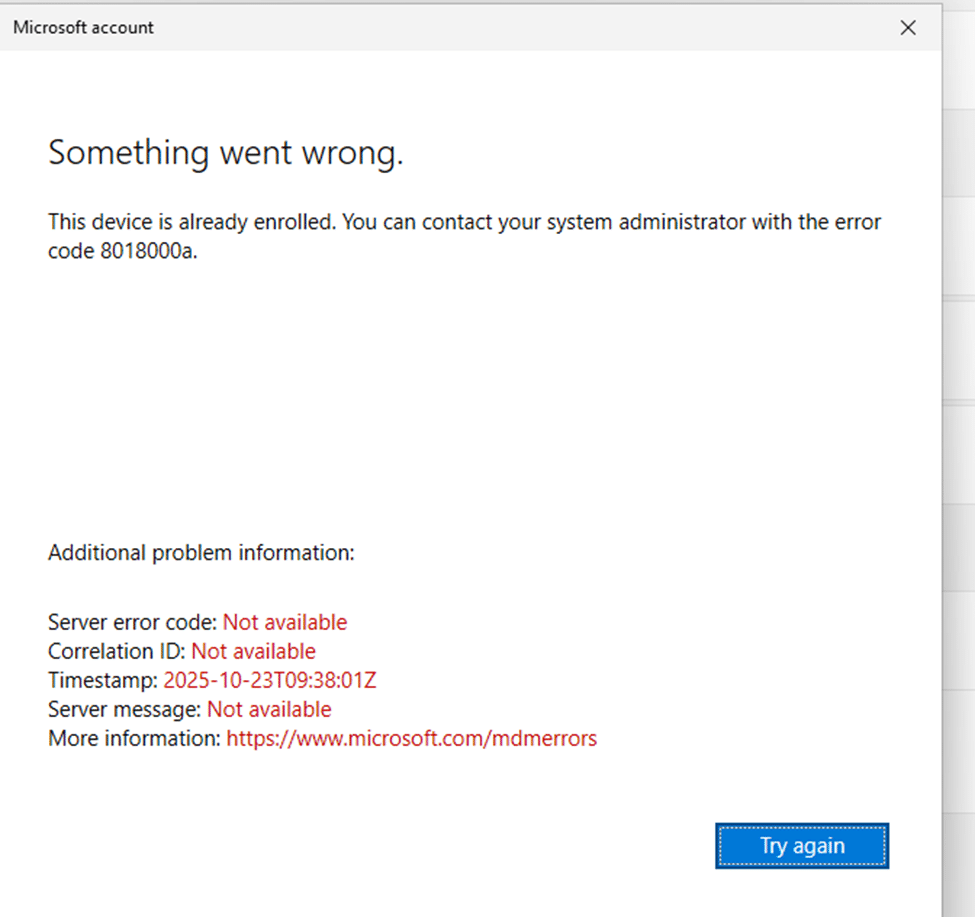Image resolution: width=975 pixels, height=917 pixels.
Task: Click the 'Correlation ID:' label
Action: 117,651
